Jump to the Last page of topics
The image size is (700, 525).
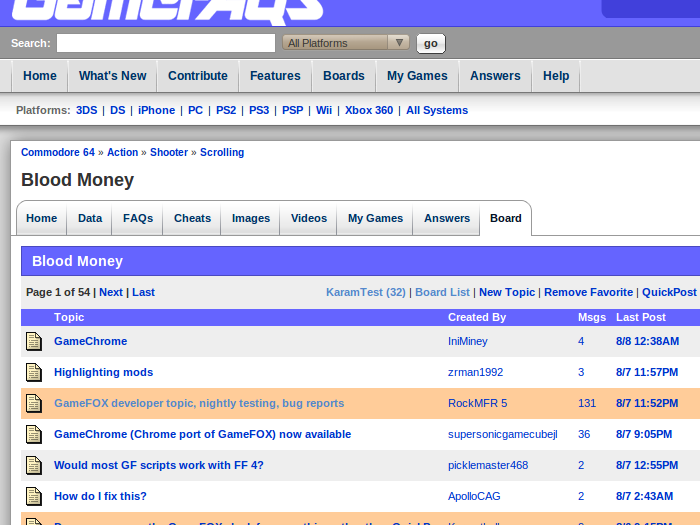pos(143,292)
